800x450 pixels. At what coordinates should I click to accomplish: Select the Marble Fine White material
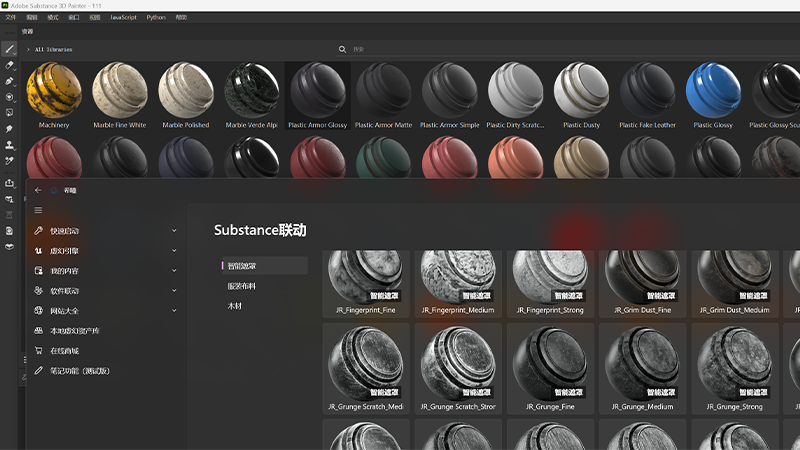coord(120,95)
